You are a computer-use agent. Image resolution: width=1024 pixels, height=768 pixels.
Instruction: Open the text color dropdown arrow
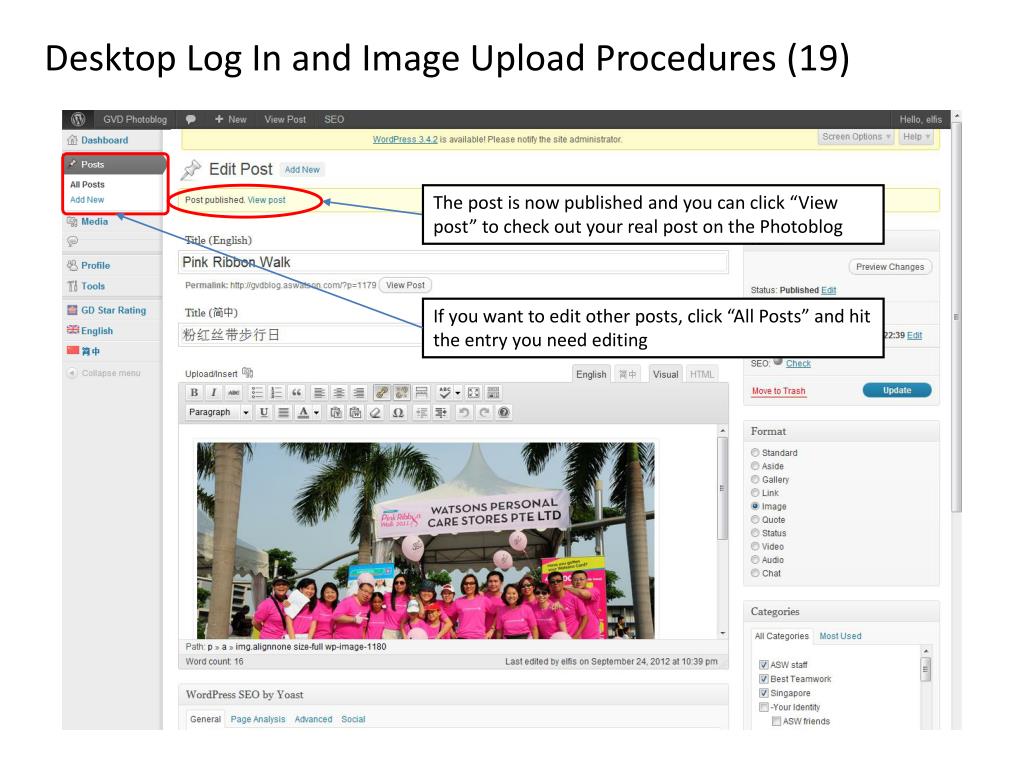coord(317,412)
